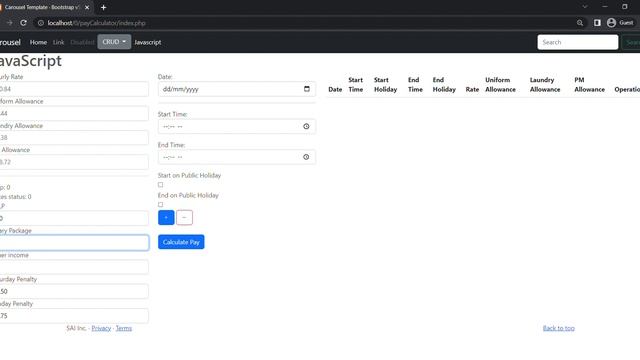Viewport: 640px width, 360px height.
Task: Click the Start Time input field
Action: (x=237, y=127)
